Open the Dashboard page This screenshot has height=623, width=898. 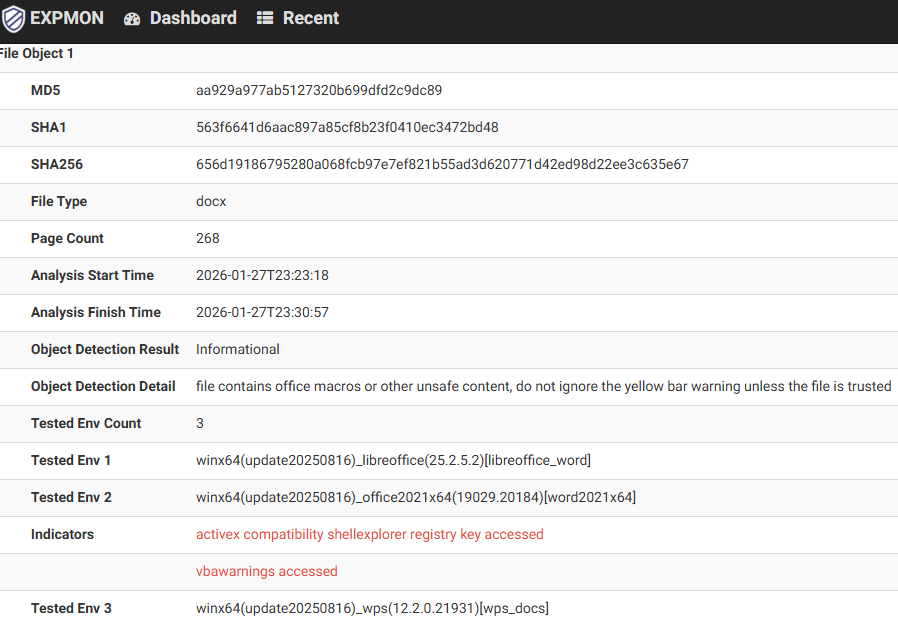193,18
